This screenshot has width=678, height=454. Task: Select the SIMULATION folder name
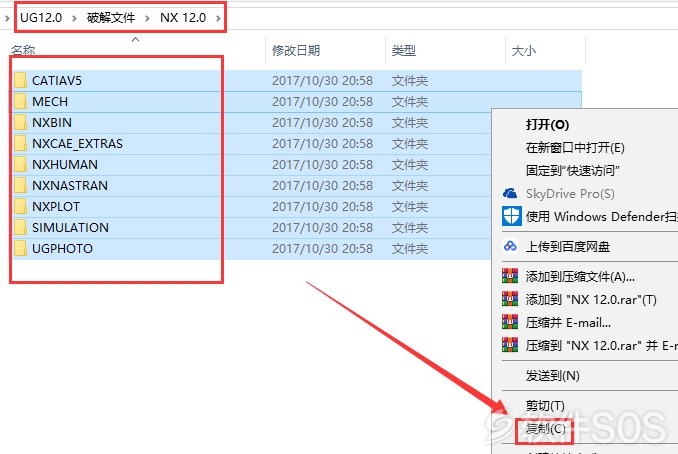pyautogui.click(x=70, y=227)
